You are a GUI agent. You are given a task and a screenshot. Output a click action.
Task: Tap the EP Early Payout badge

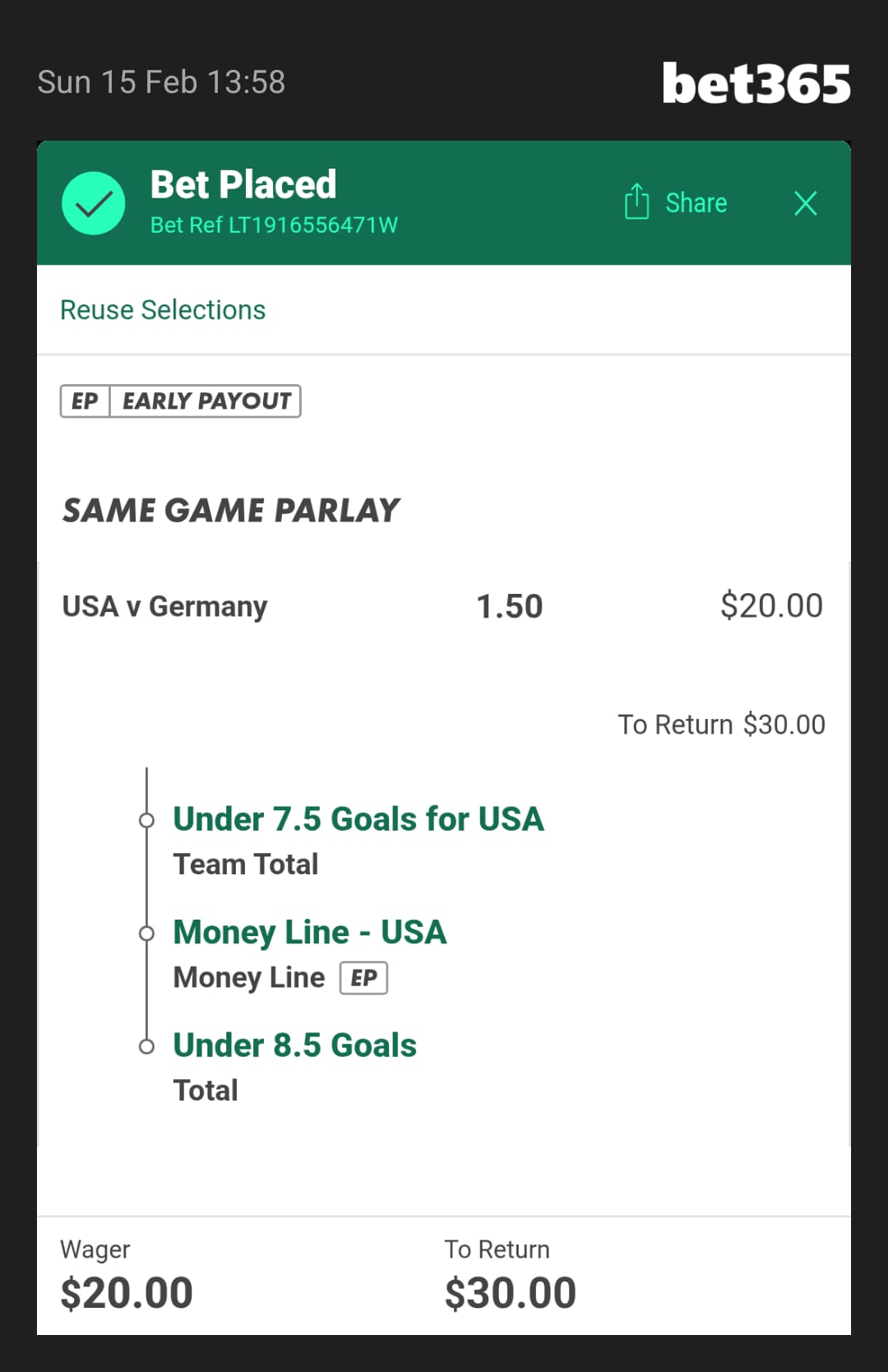(x=180, y=401)
